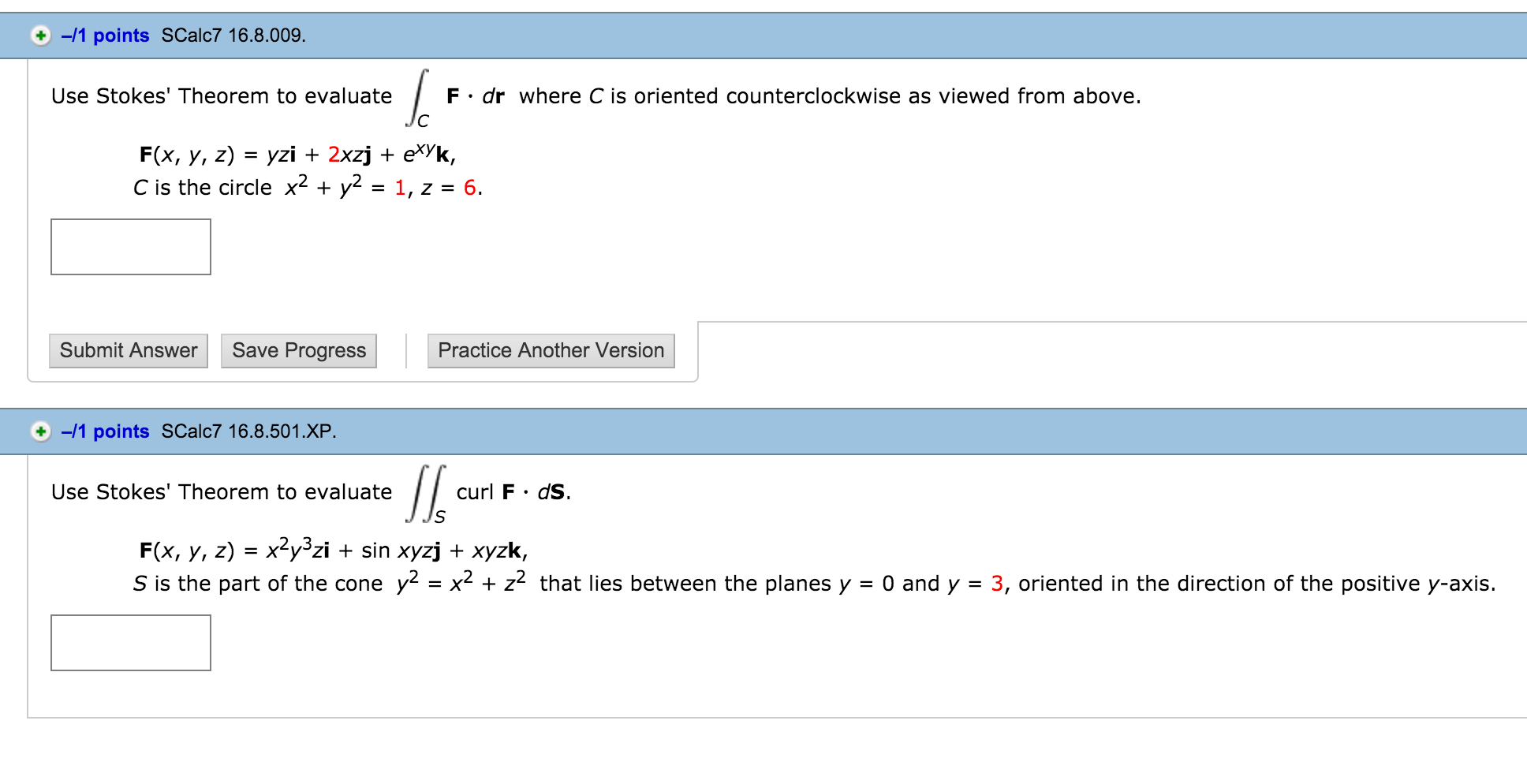Click the red 3 in y = 3
1527x784 pixels.
pyautogui.click(x=997, y=584)
